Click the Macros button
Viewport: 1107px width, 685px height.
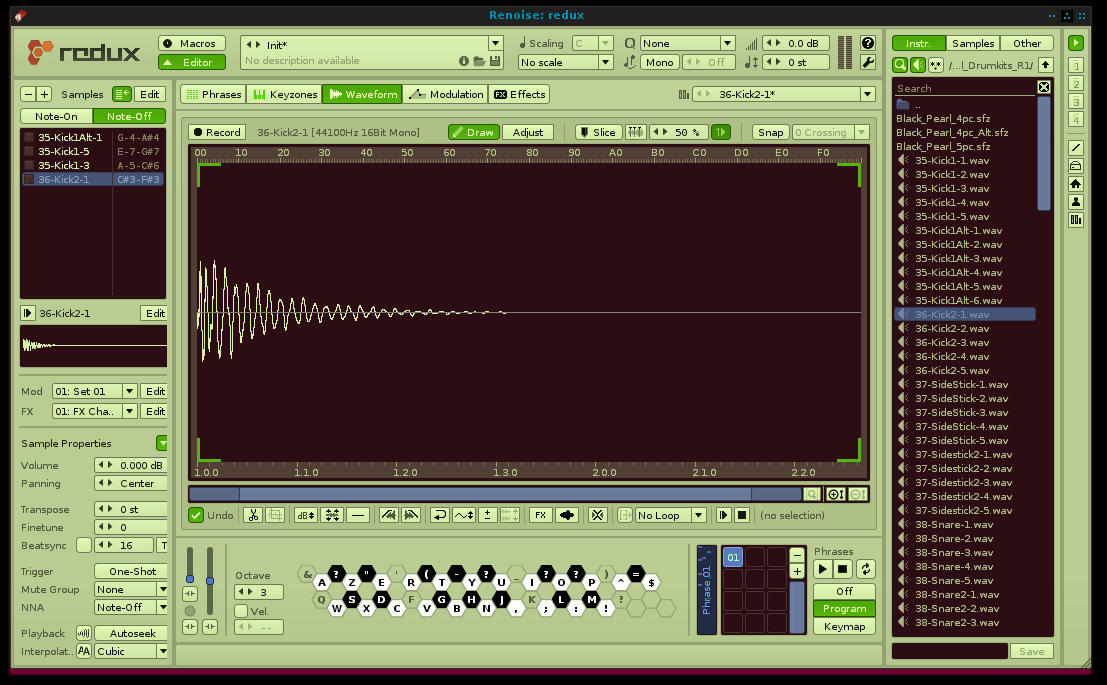pos(191,43)
